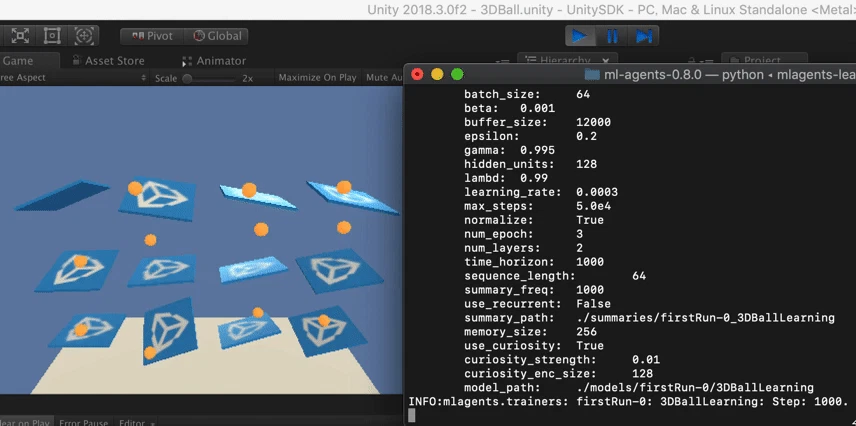Click the 2x scale value label
Viewport: 856px width, 426px height.
point(247,78)
